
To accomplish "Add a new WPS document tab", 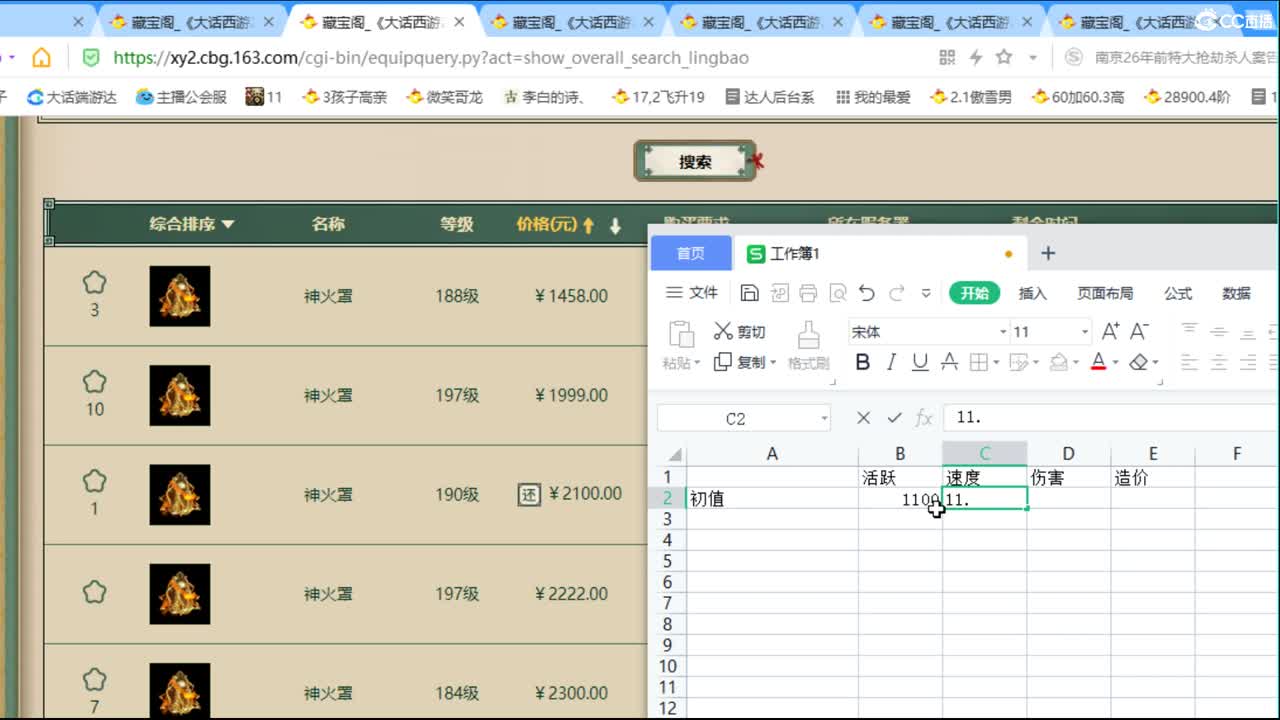I will (1048, 253).
